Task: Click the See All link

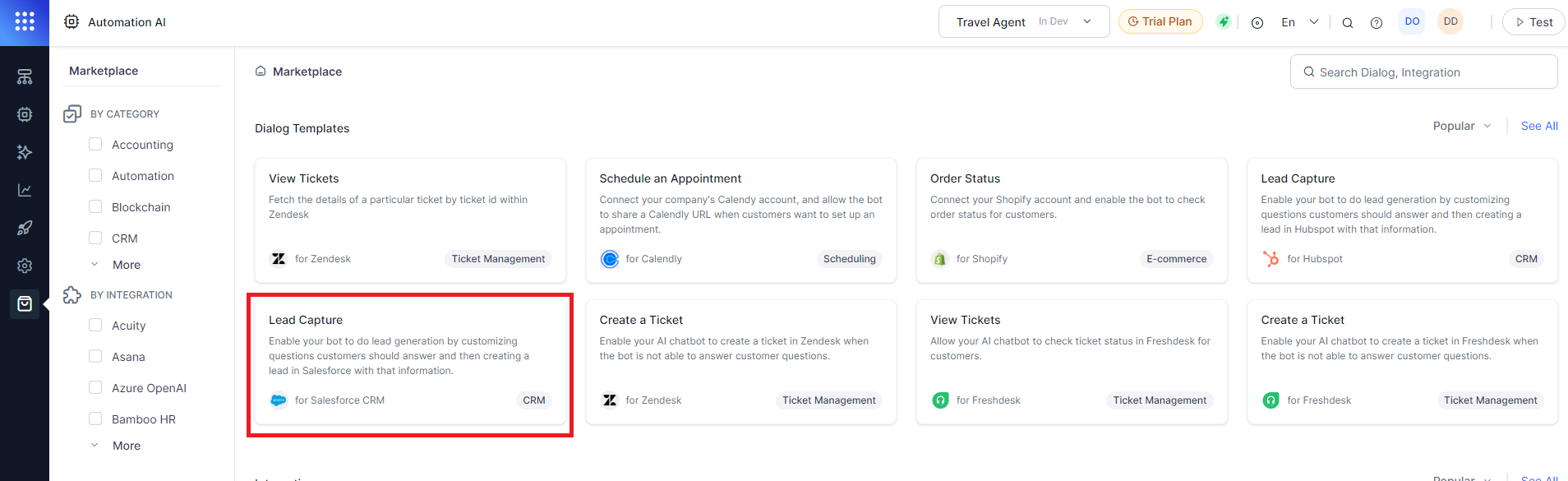Action: [x=1539, y=126]
